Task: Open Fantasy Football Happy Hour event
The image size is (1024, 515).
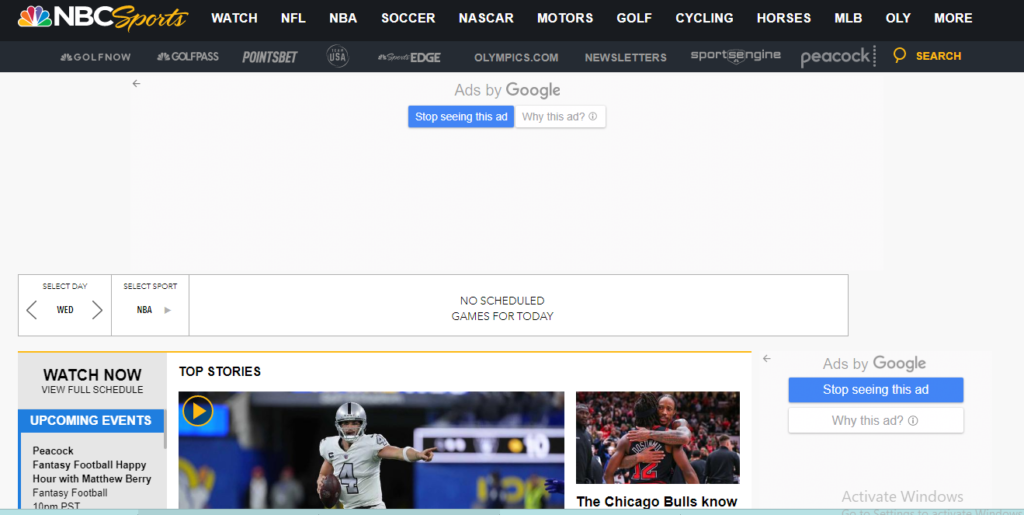Action: 91,472
